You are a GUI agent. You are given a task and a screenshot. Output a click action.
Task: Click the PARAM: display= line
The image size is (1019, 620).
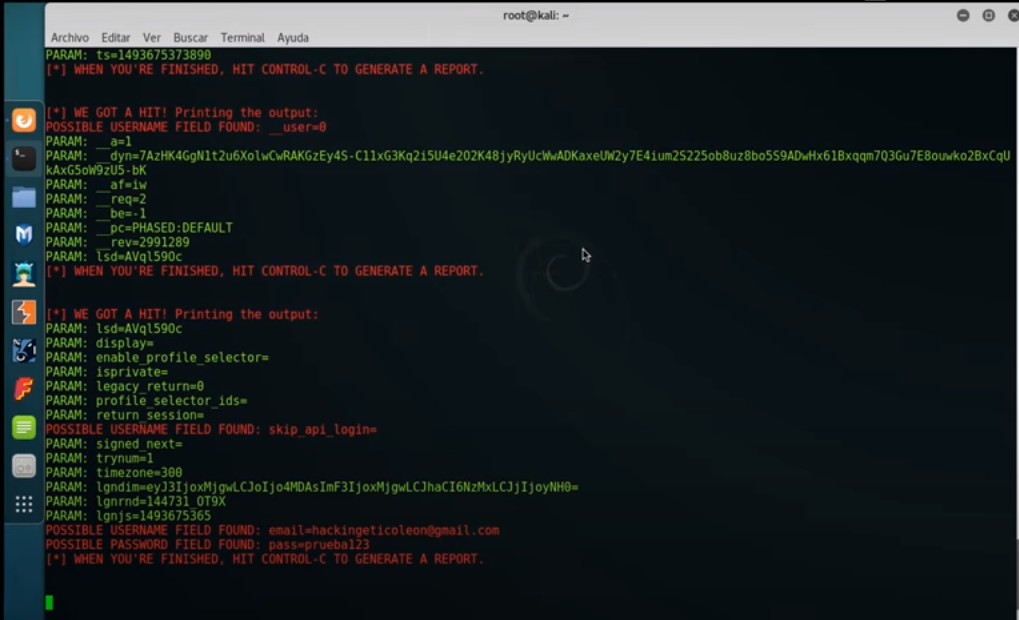99,343
